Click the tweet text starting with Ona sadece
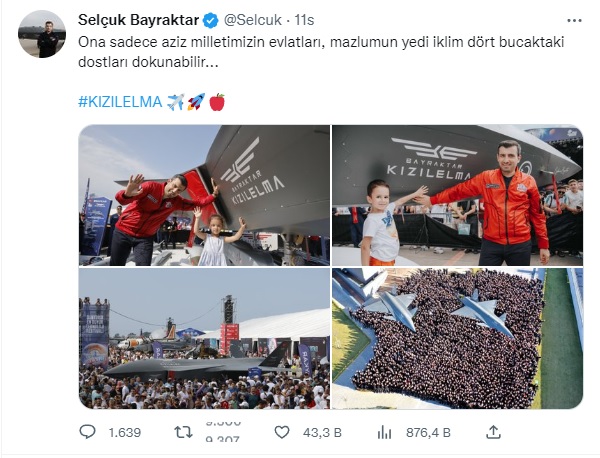The image size is (600, 458). 321,52
